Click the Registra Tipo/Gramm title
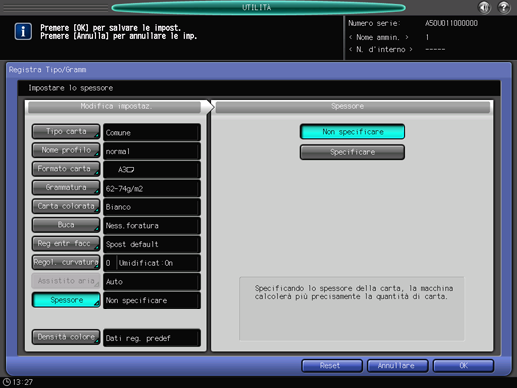Image resolution: width=517 pixels, height=388 pixels. coord(47,70)
